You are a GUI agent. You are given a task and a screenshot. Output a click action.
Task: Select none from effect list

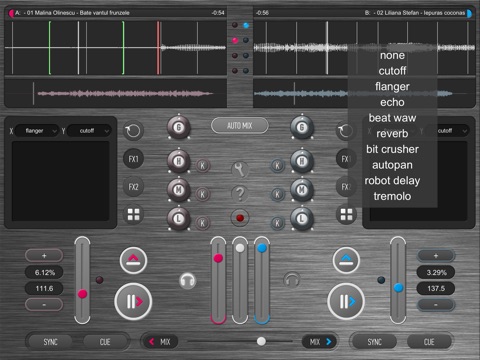click(x=392, y=55)
